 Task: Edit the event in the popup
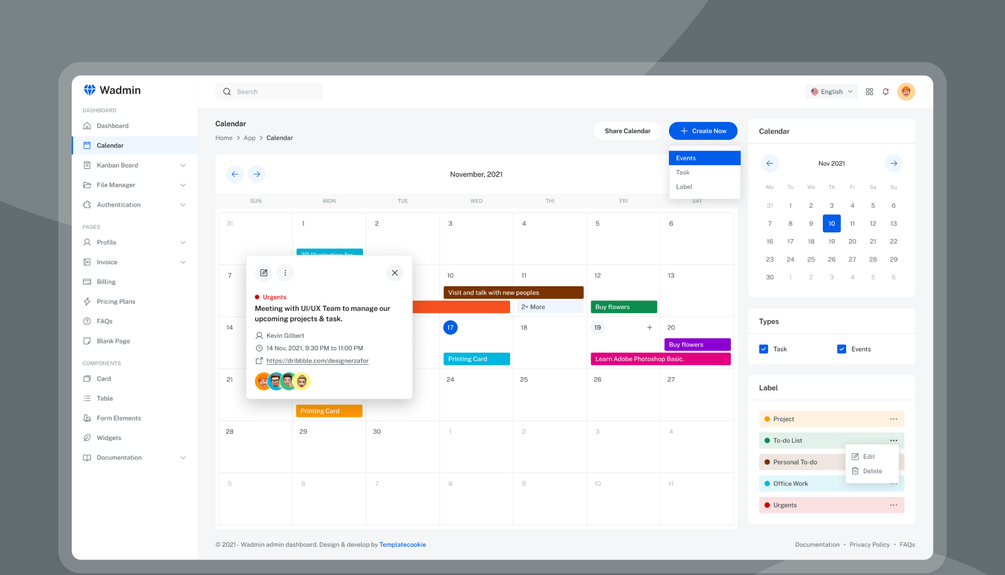pos(263,273)
